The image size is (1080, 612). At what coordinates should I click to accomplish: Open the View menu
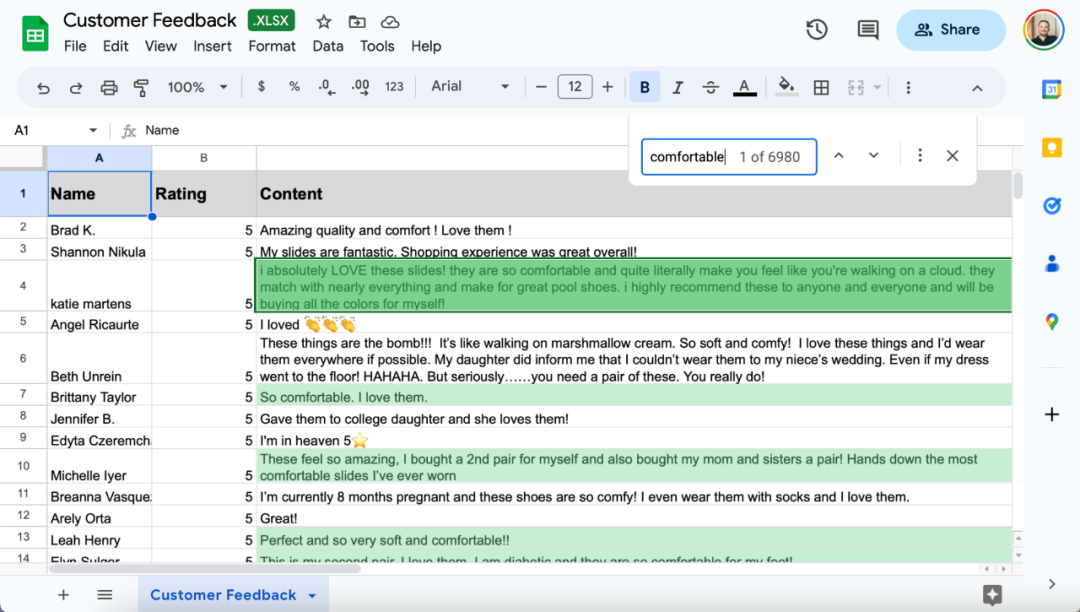click(160, 46)
